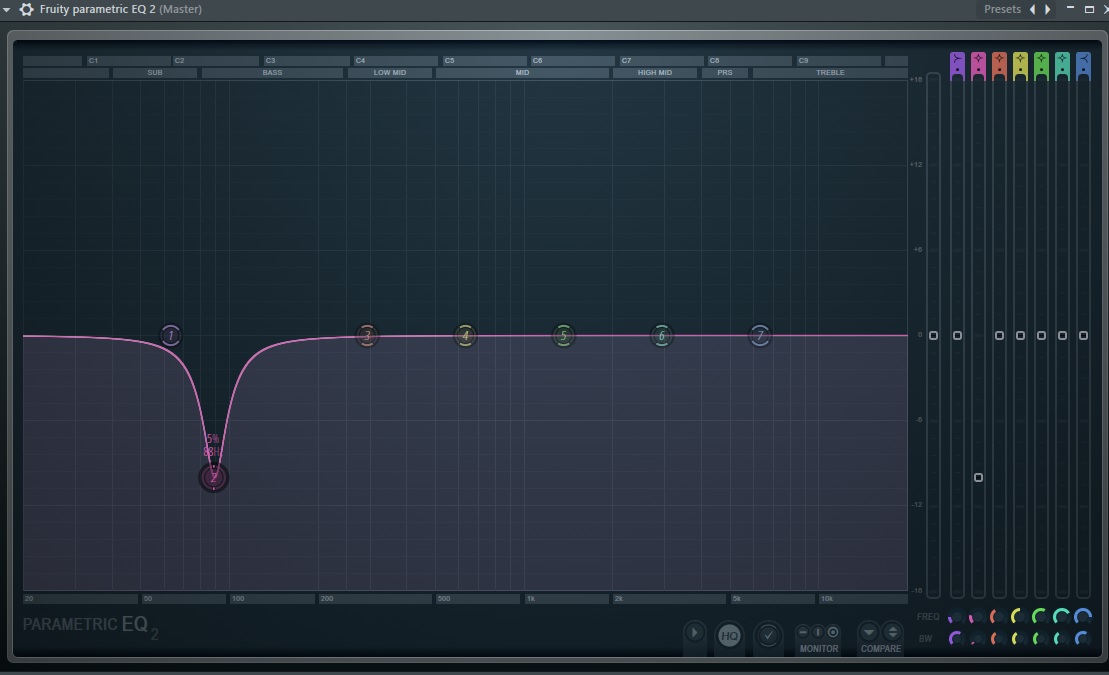
Task: Select band 6 teal node
Action: coord(661,335)
